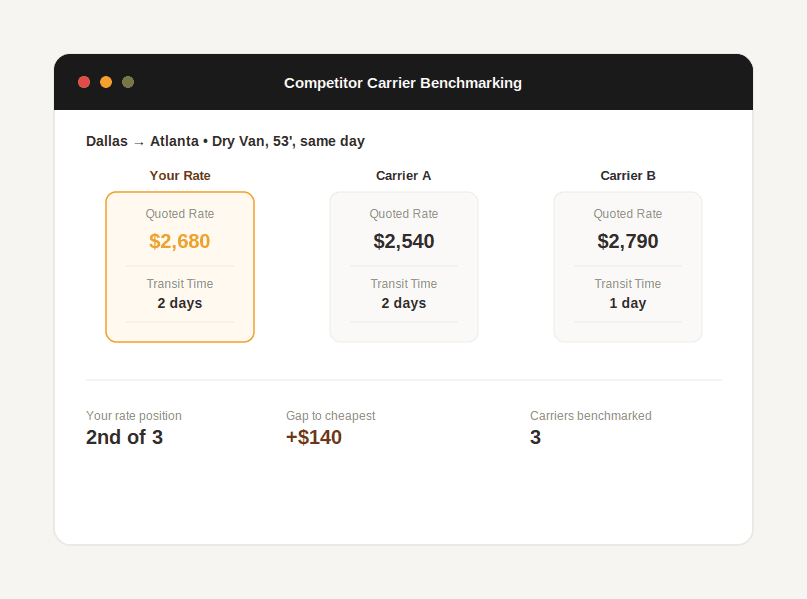The height and width of the screenshot is (599, 807).
Task: Click the carriers benchmarked count 3
Action: click(535, 437)
